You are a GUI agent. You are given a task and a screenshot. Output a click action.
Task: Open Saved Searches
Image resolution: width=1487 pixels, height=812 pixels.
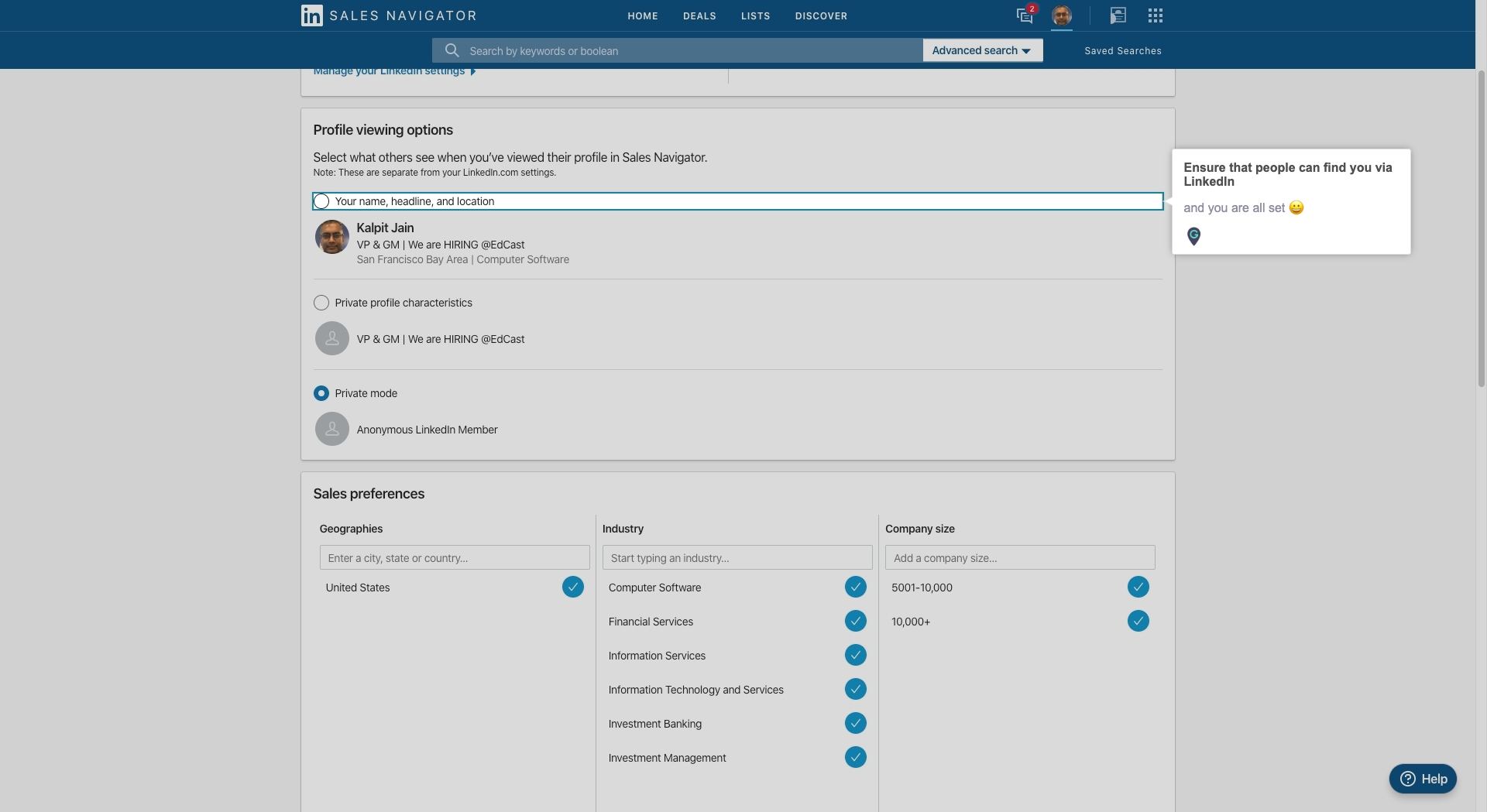1123,51
